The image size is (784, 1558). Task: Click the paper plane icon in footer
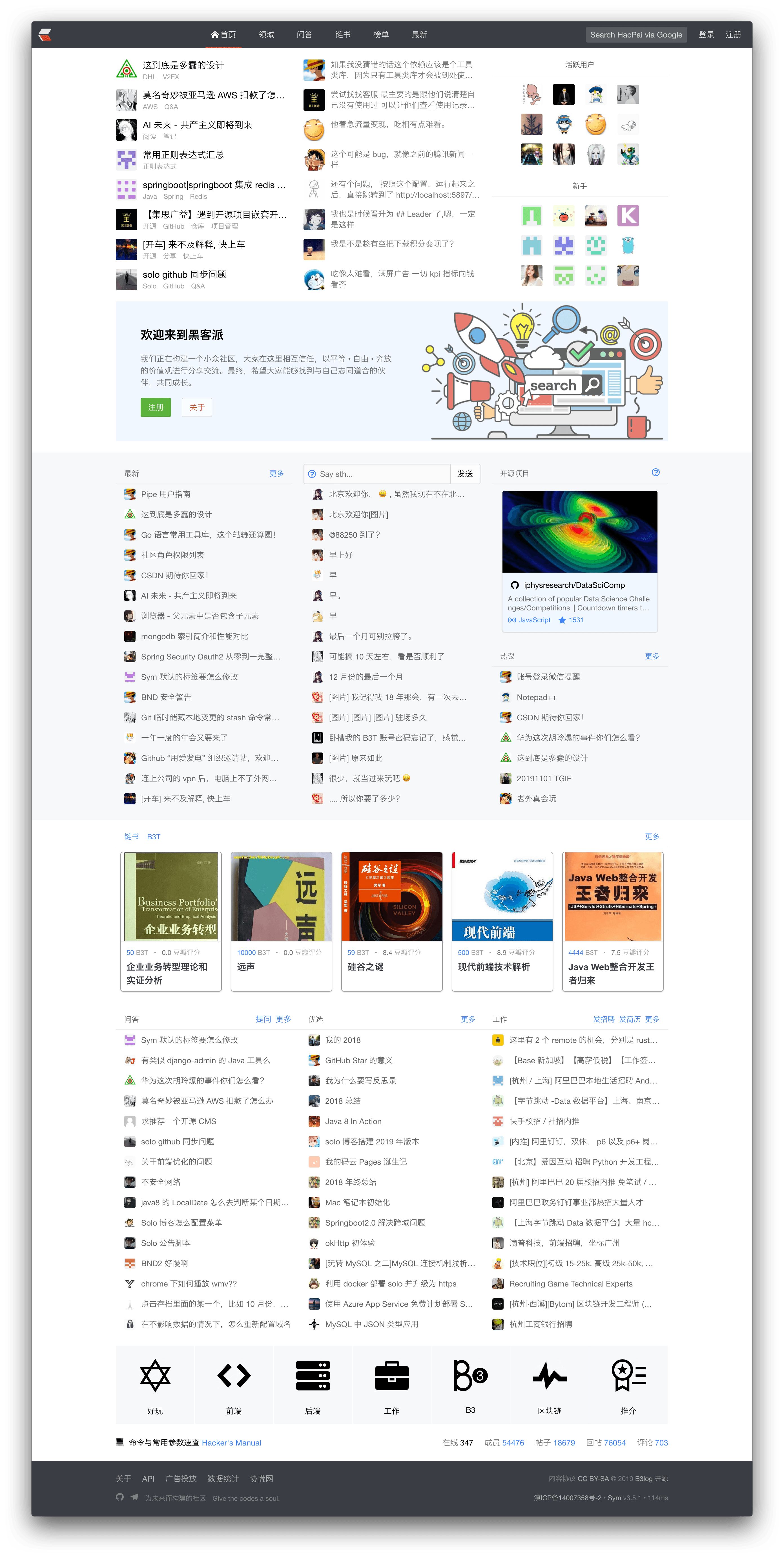(134, 1497)
